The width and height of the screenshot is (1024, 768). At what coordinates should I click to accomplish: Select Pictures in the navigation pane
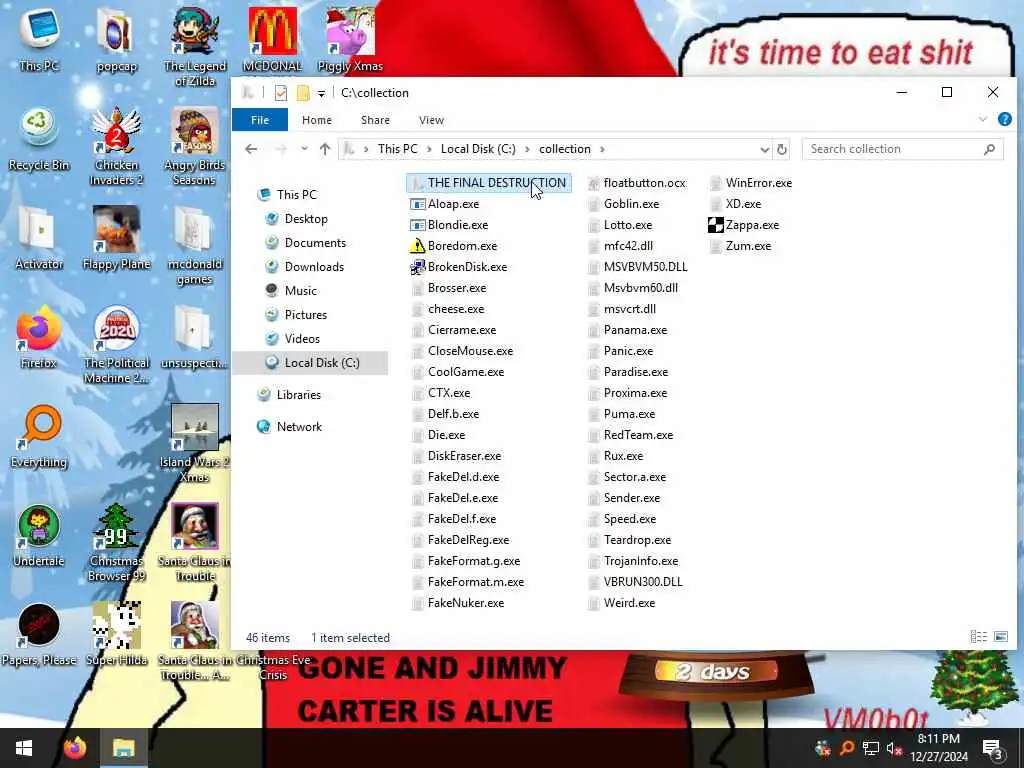[306, 315]
